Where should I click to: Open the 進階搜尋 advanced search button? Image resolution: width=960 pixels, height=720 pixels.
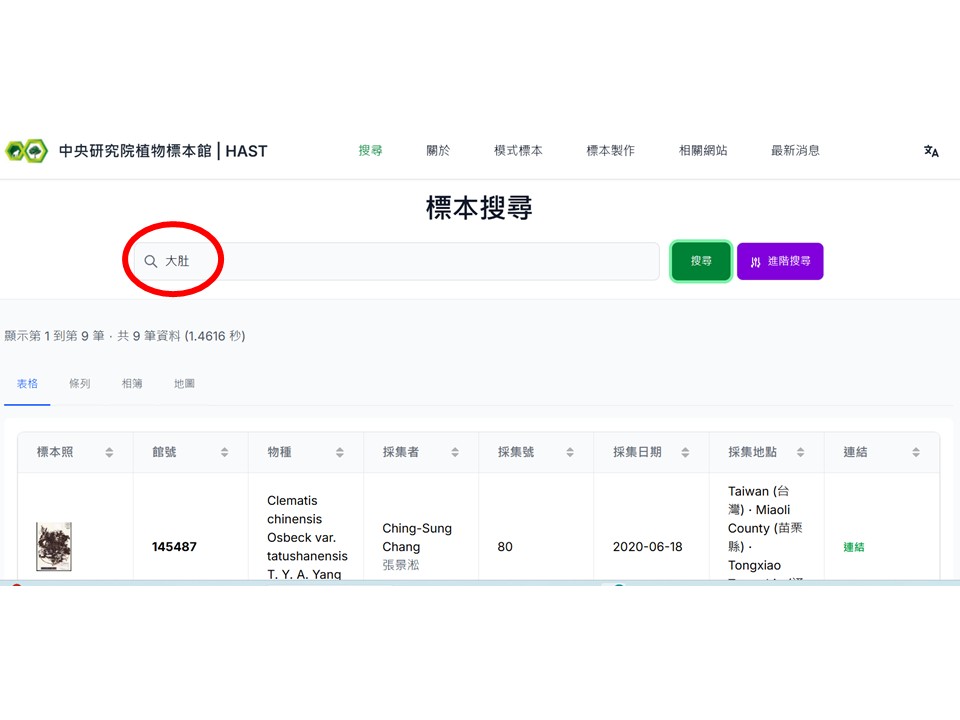tap(780, 261)
